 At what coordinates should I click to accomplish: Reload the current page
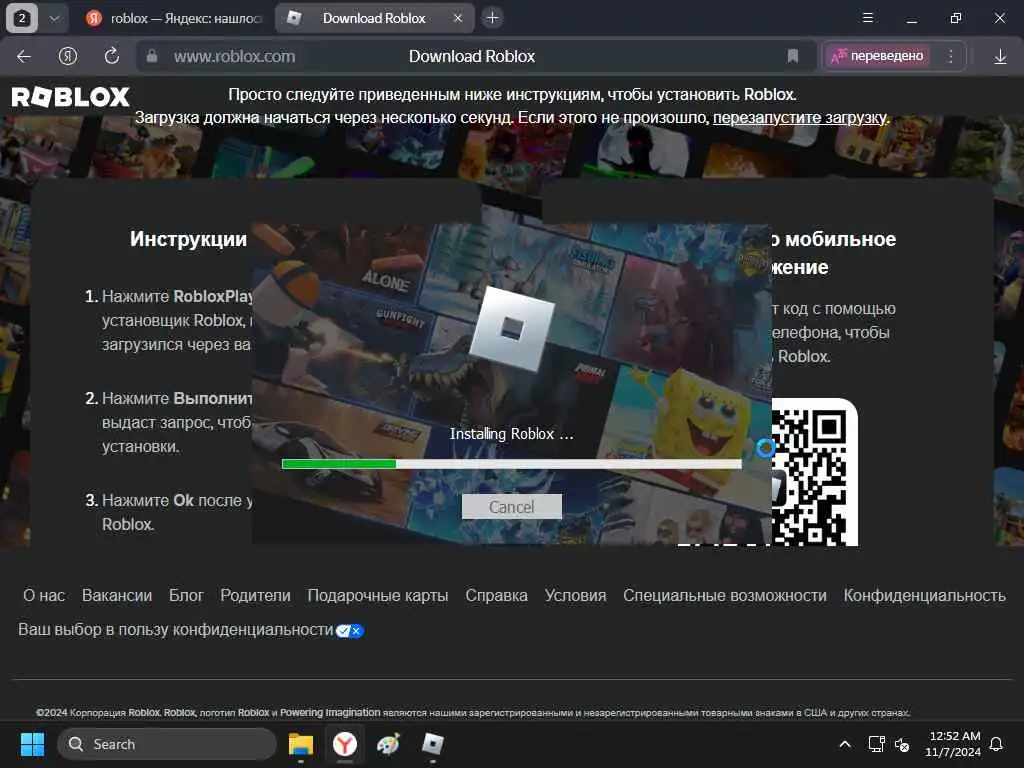(112, 57)
